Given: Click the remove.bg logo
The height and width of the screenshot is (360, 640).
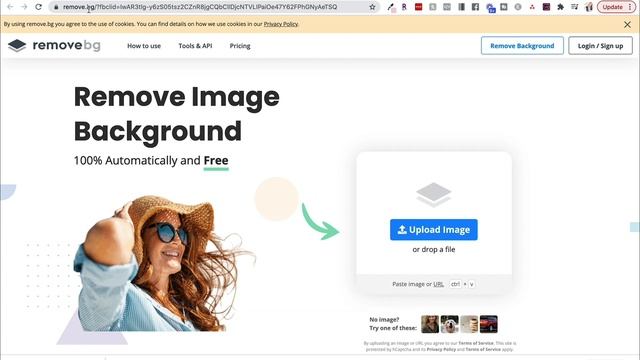Looking at the screenshot, I should (x=54, y=45).
